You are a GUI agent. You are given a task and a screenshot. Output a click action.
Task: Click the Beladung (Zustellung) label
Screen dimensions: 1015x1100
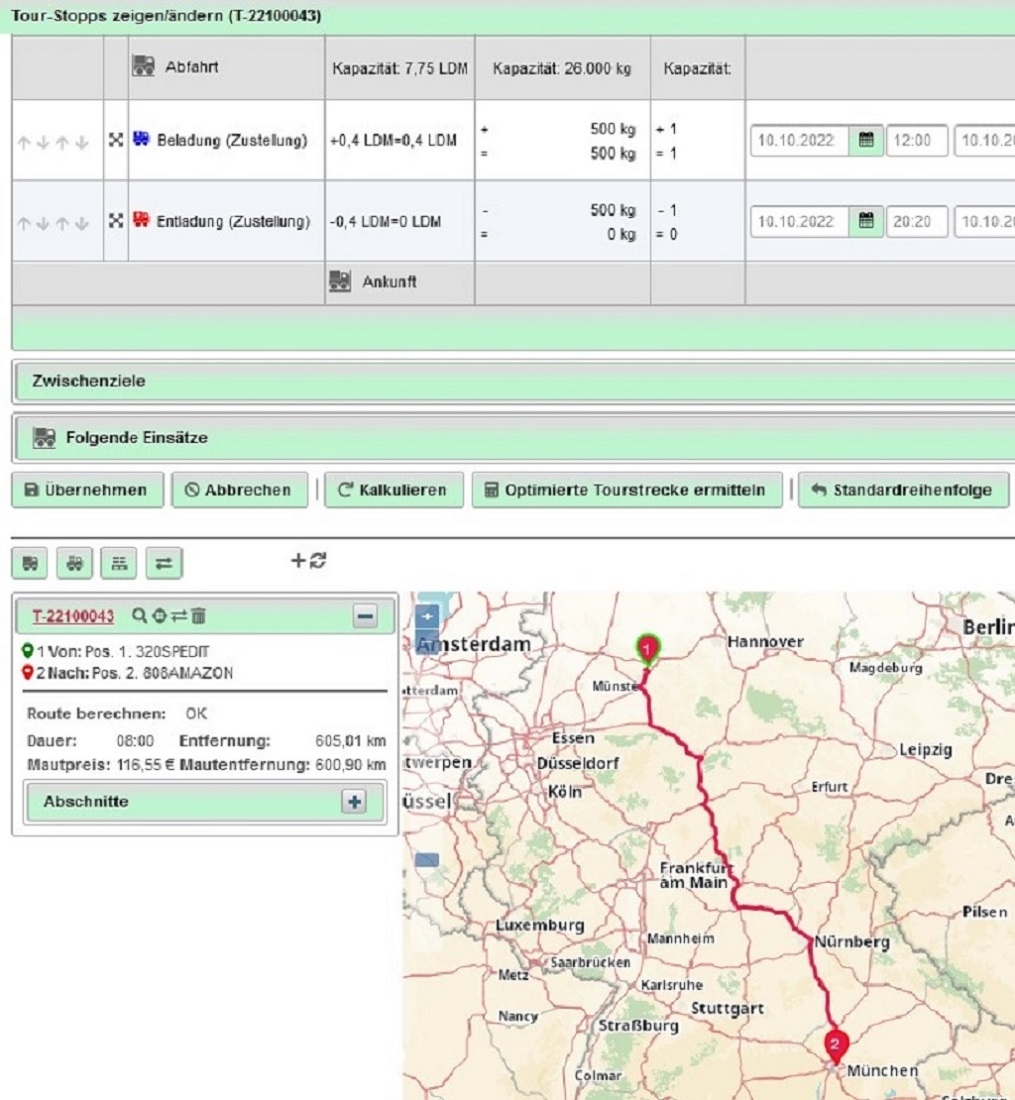(x=232, y=140)
